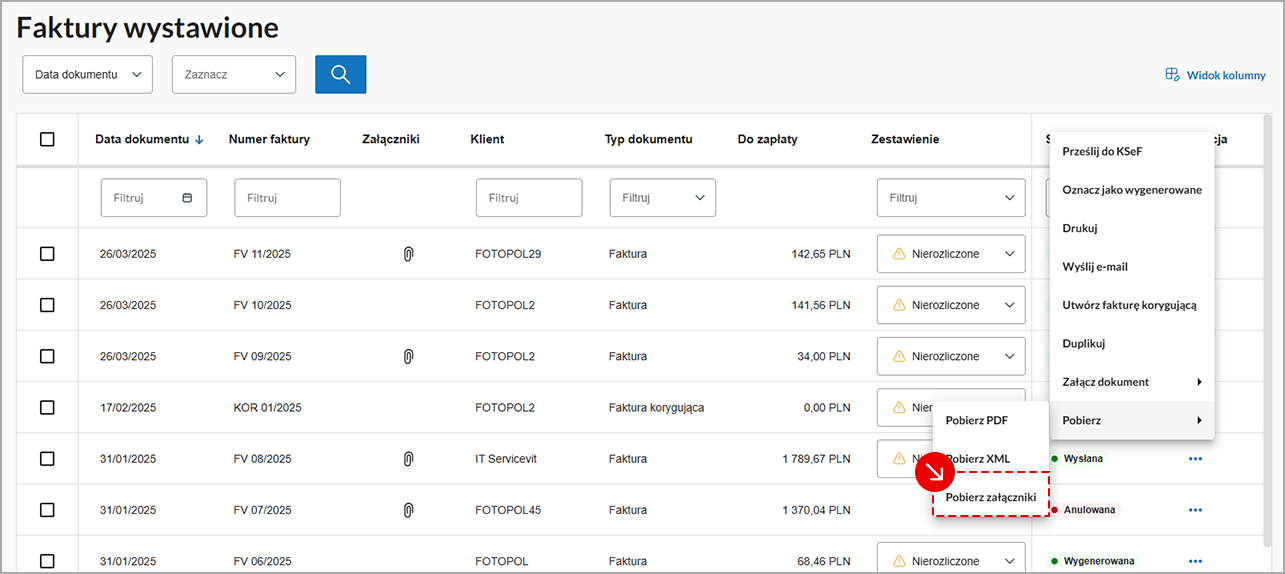Image resolution: width=1285 pixels, height=574 pixels.
Task: Select checkbox for KOR 01/2025 row
Action: pyautogui.click(x=47, y=408)
